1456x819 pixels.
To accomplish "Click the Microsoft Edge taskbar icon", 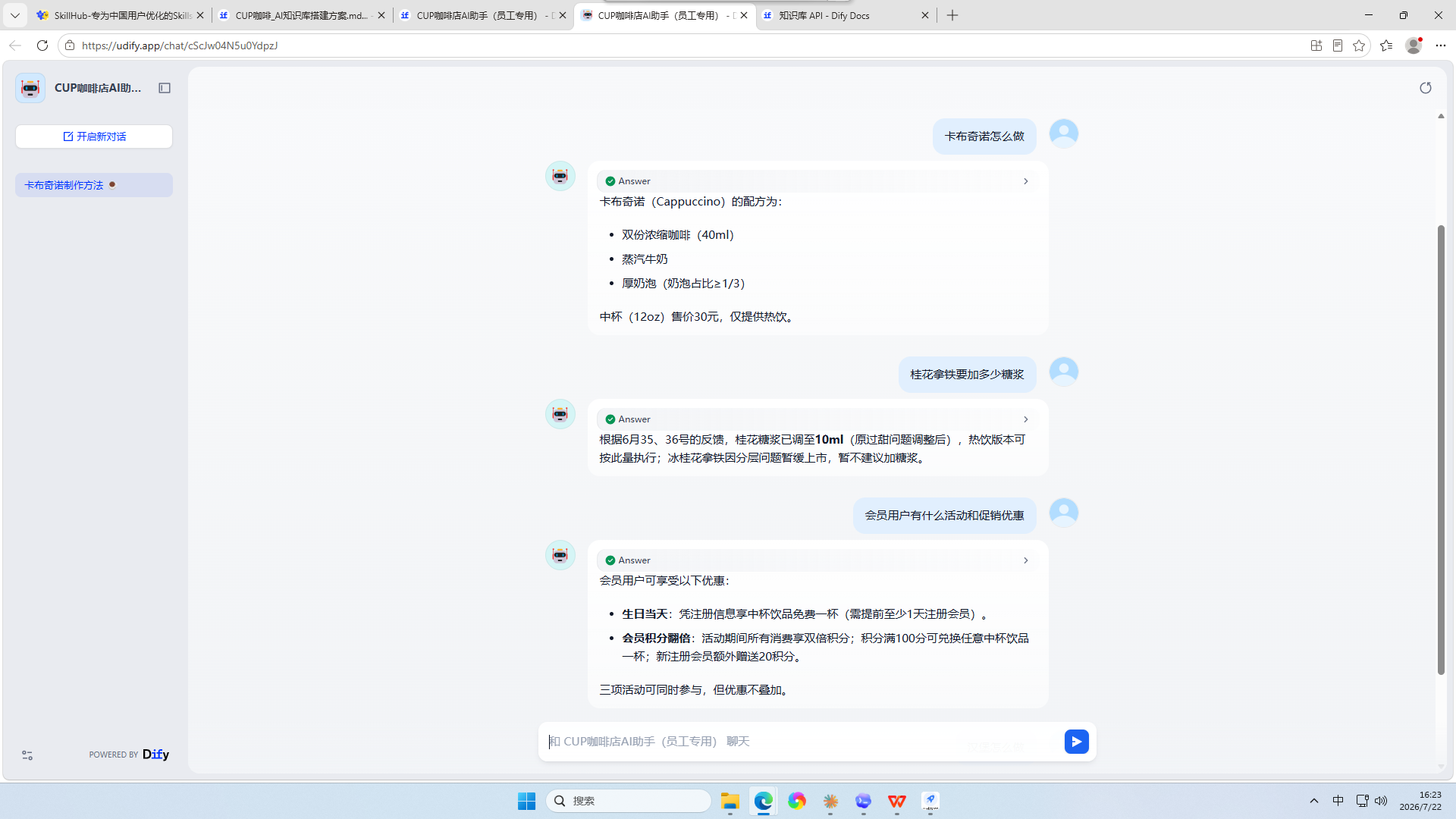I will point(764,801).
